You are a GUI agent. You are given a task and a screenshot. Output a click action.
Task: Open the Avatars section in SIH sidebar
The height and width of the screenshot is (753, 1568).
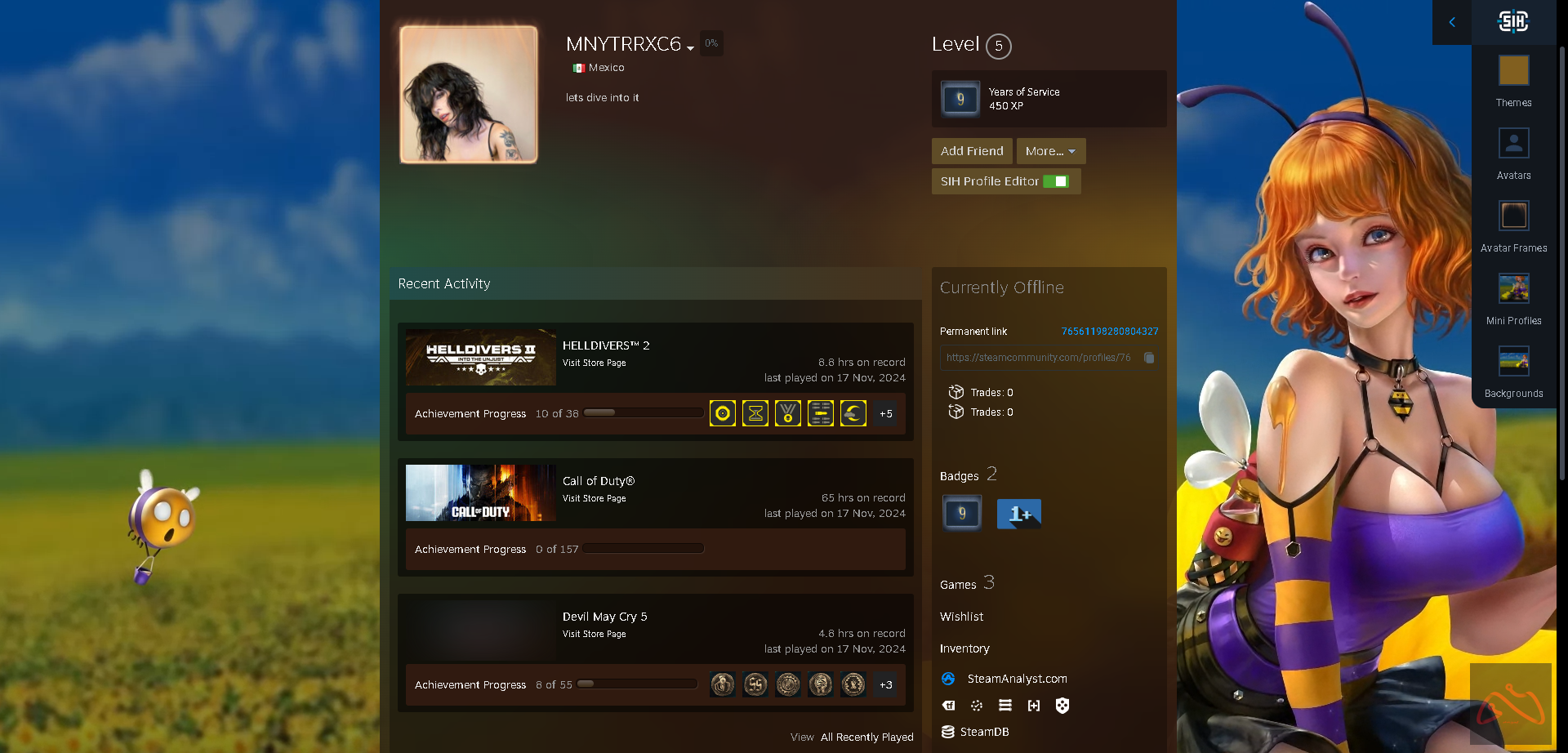click(x=1513, y=145)
